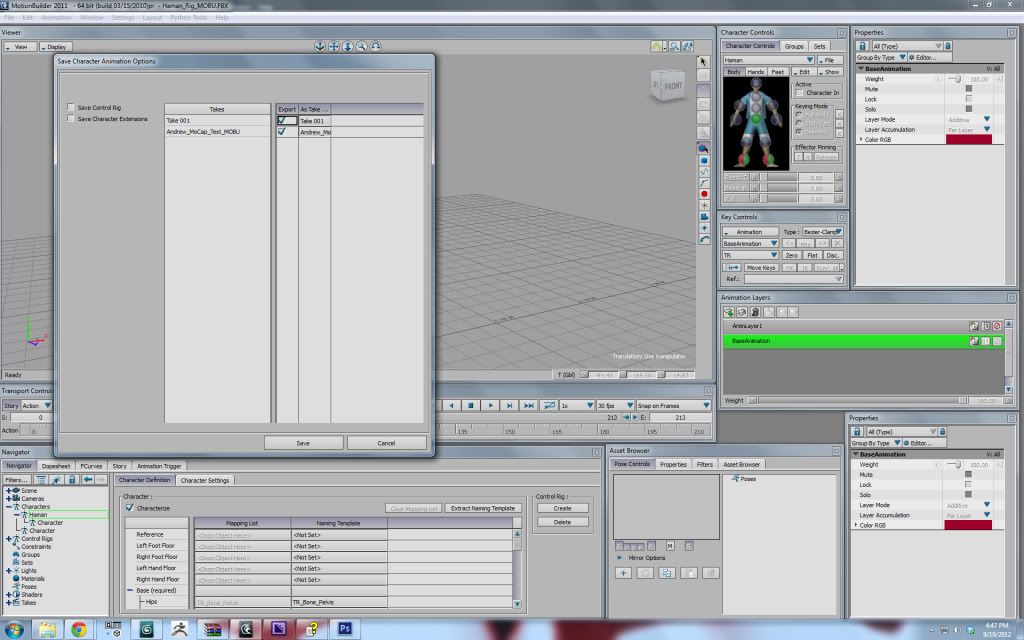
Task: Select the Haman character in the Navigator tree
Action: pos(38,515)
